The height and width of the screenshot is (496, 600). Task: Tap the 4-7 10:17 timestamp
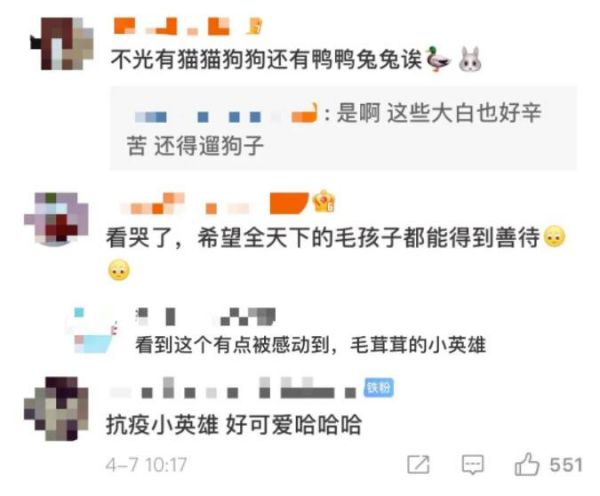coord(146,465)
